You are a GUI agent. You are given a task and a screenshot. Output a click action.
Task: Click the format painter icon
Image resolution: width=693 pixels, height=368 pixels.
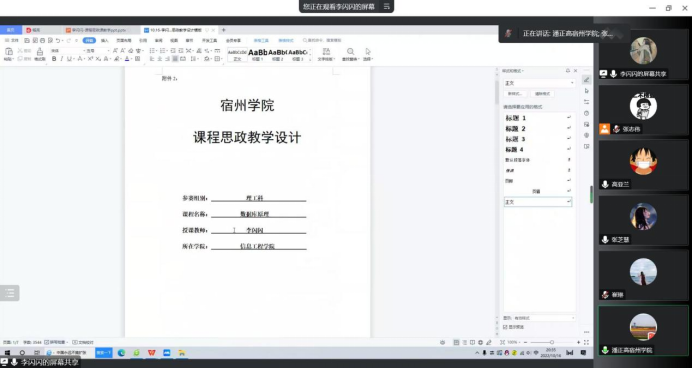(40, 54)
